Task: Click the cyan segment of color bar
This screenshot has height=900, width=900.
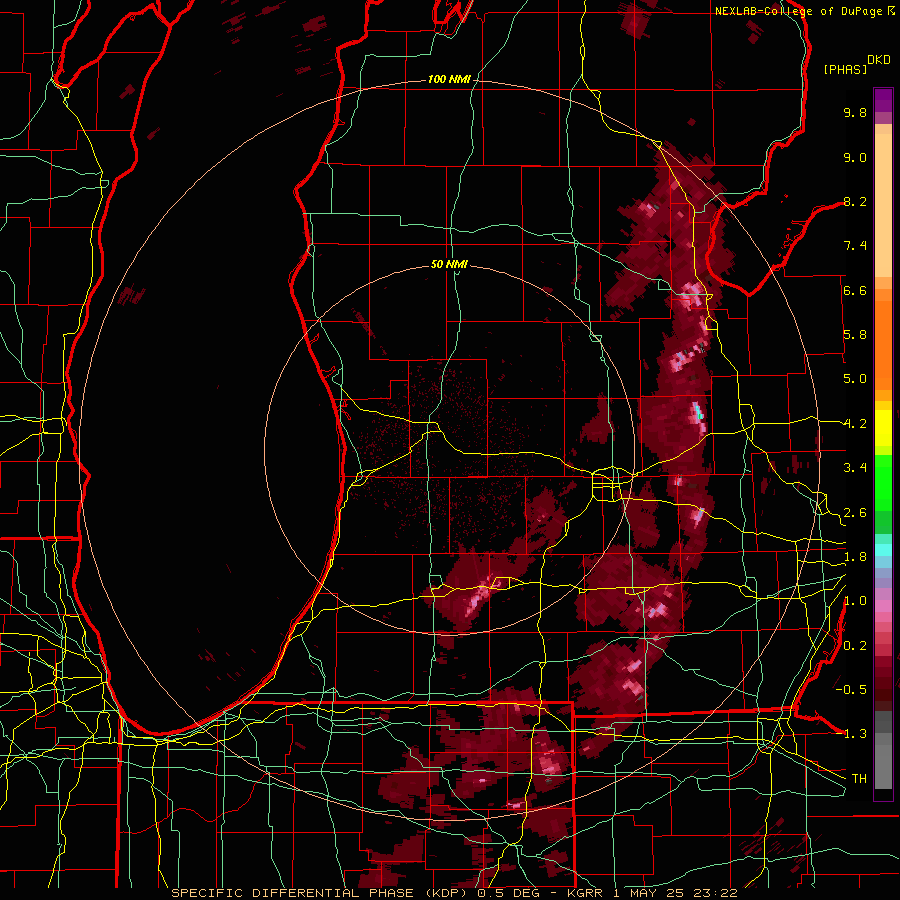Action: click(x=883, y=550)
